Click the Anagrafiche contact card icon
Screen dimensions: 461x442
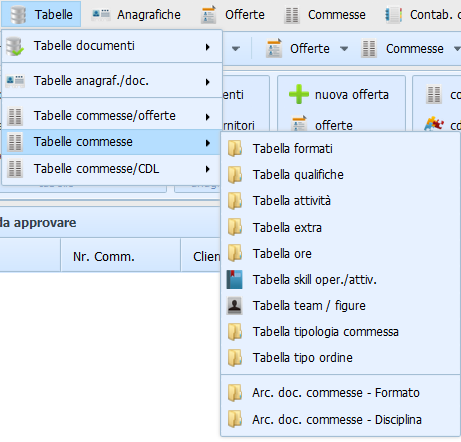point(101,15)
